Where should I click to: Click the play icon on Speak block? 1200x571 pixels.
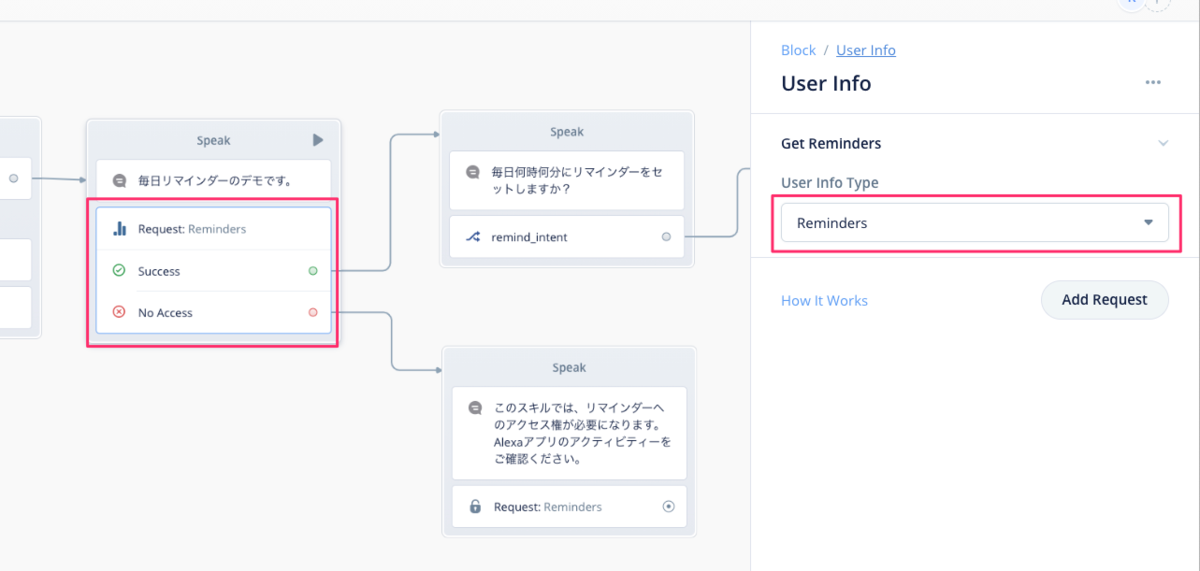[x=318, y=141]
